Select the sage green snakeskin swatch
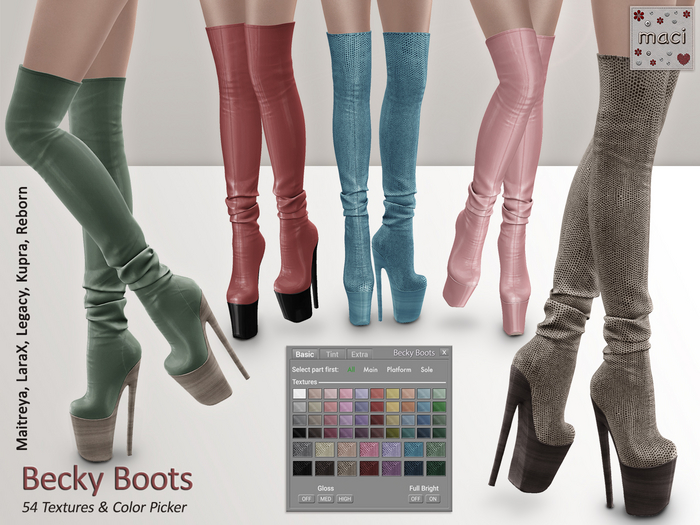Image resolution: width=700 pixels, height=525 pixels. tap(436, 450)
